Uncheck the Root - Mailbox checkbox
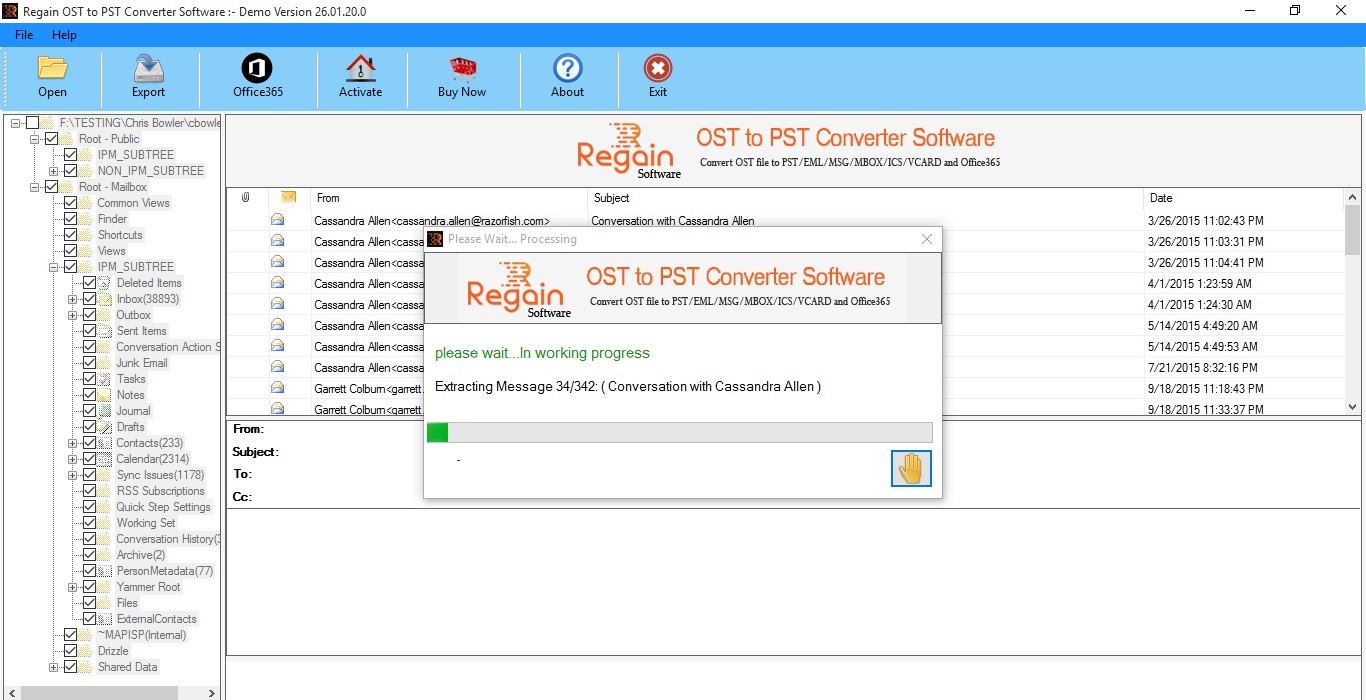 pyautogui.click(x=52, y=187)
